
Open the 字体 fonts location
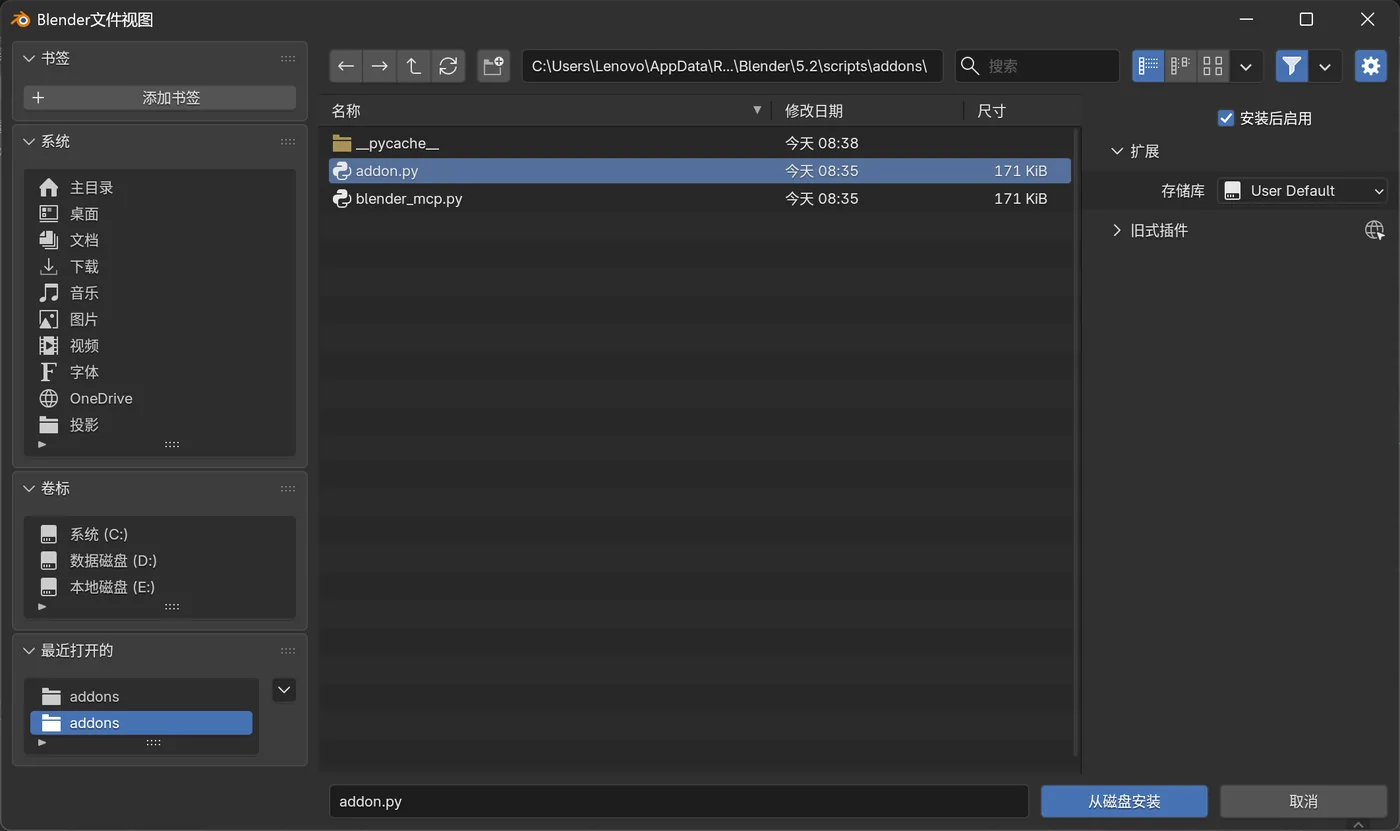coord(160,372)
